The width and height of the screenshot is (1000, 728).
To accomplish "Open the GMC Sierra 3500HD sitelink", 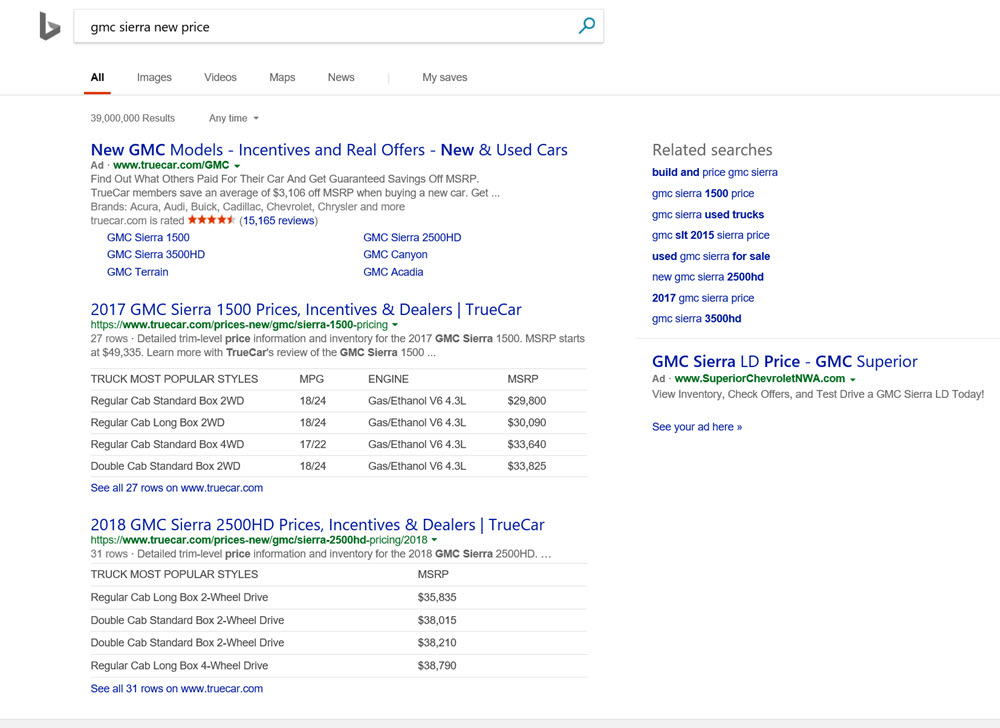I will [x=156, y=254].
